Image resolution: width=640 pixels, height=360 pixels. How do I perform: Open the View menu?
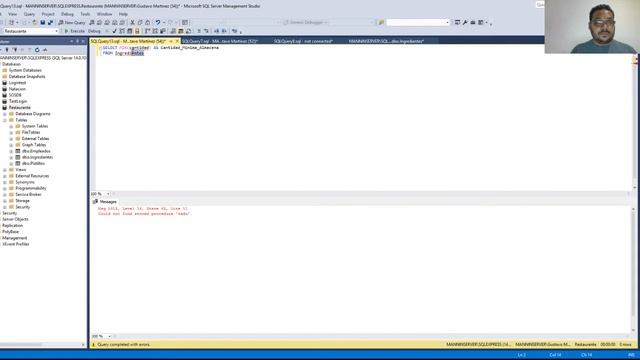(13, 14)
